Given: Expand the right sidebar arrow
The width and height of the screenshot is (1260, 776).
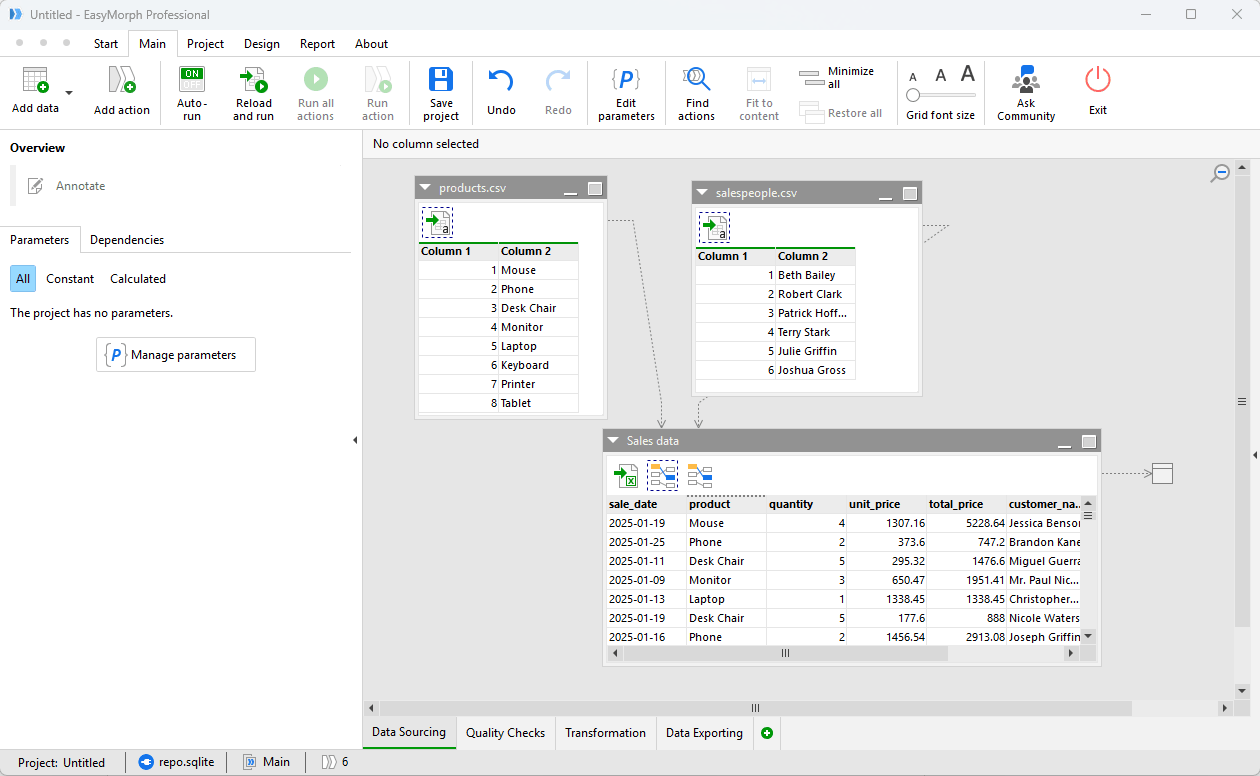Looking at the screenshot, I should 1255,454.
